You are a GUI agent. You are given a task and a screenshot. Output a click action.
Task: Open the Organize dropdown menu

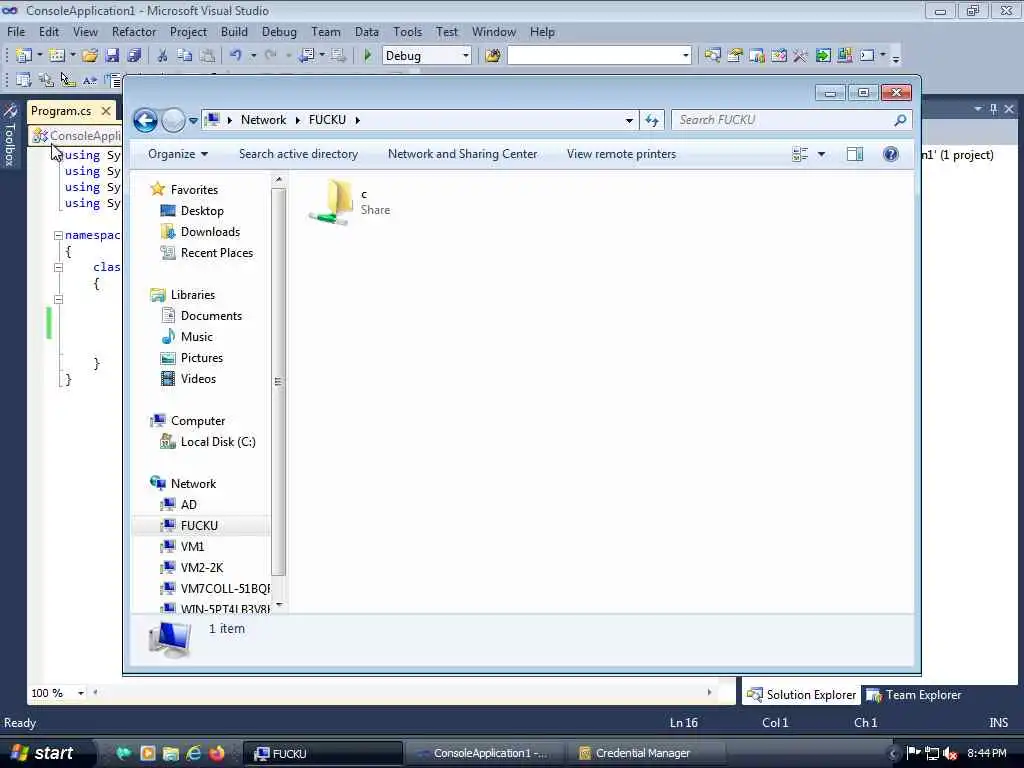[178, 154]
